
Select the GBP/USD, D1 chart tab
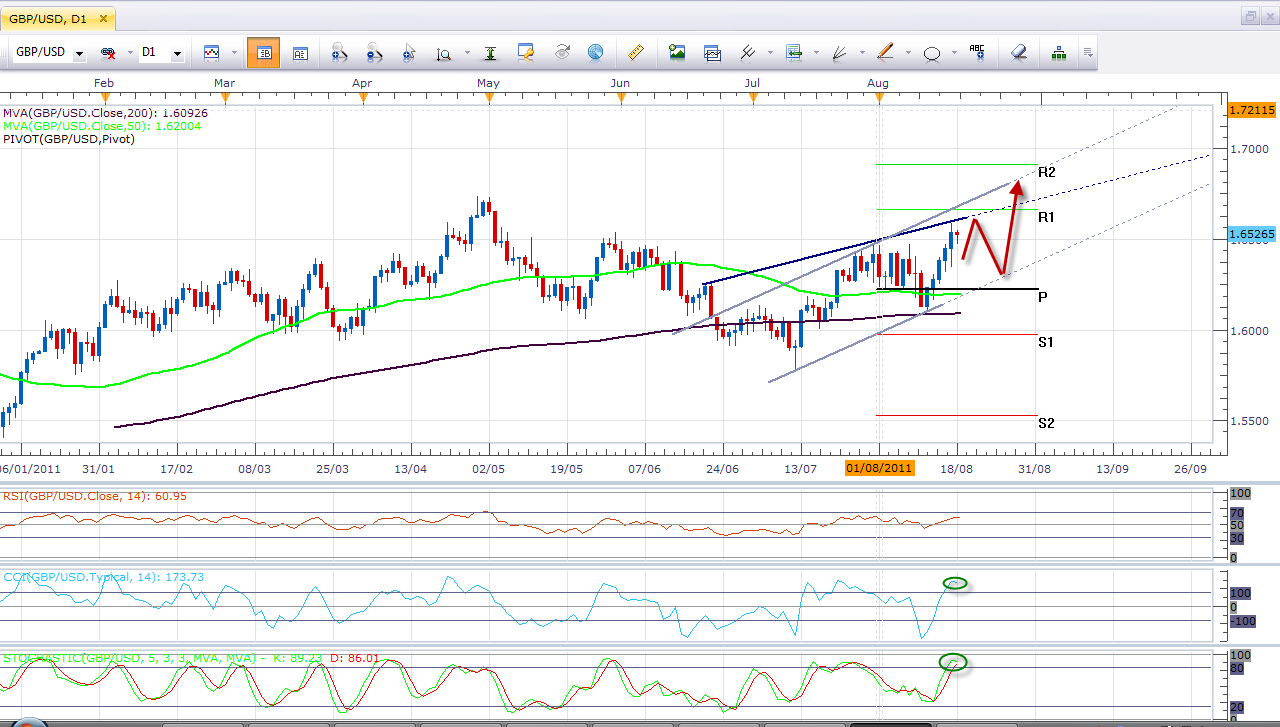58,17
